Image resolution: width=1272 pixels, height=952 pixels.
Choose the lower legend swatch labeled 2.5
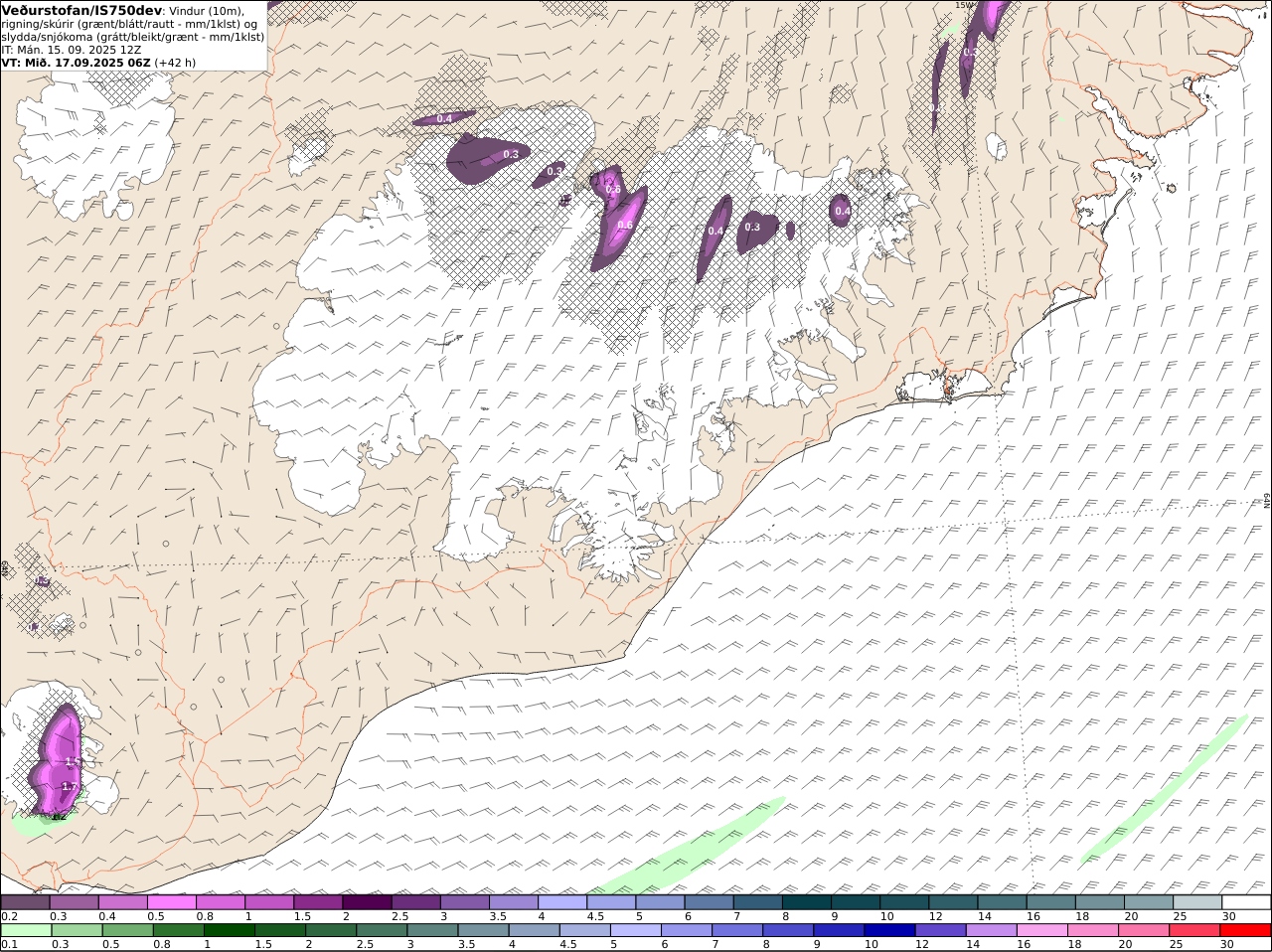click(x=382, y=931)
